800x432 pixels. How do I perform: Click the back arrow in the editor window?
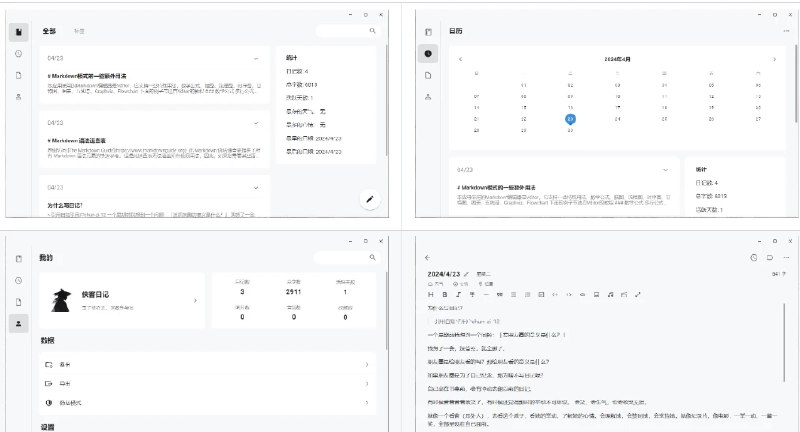[x=428, y=258]
